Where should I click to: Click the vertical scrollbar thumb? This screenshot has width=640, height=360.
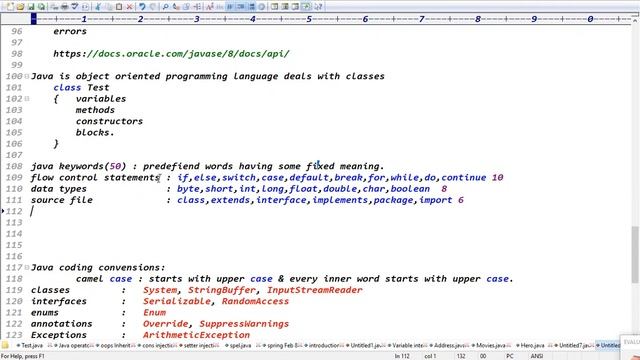click(635, 254)
